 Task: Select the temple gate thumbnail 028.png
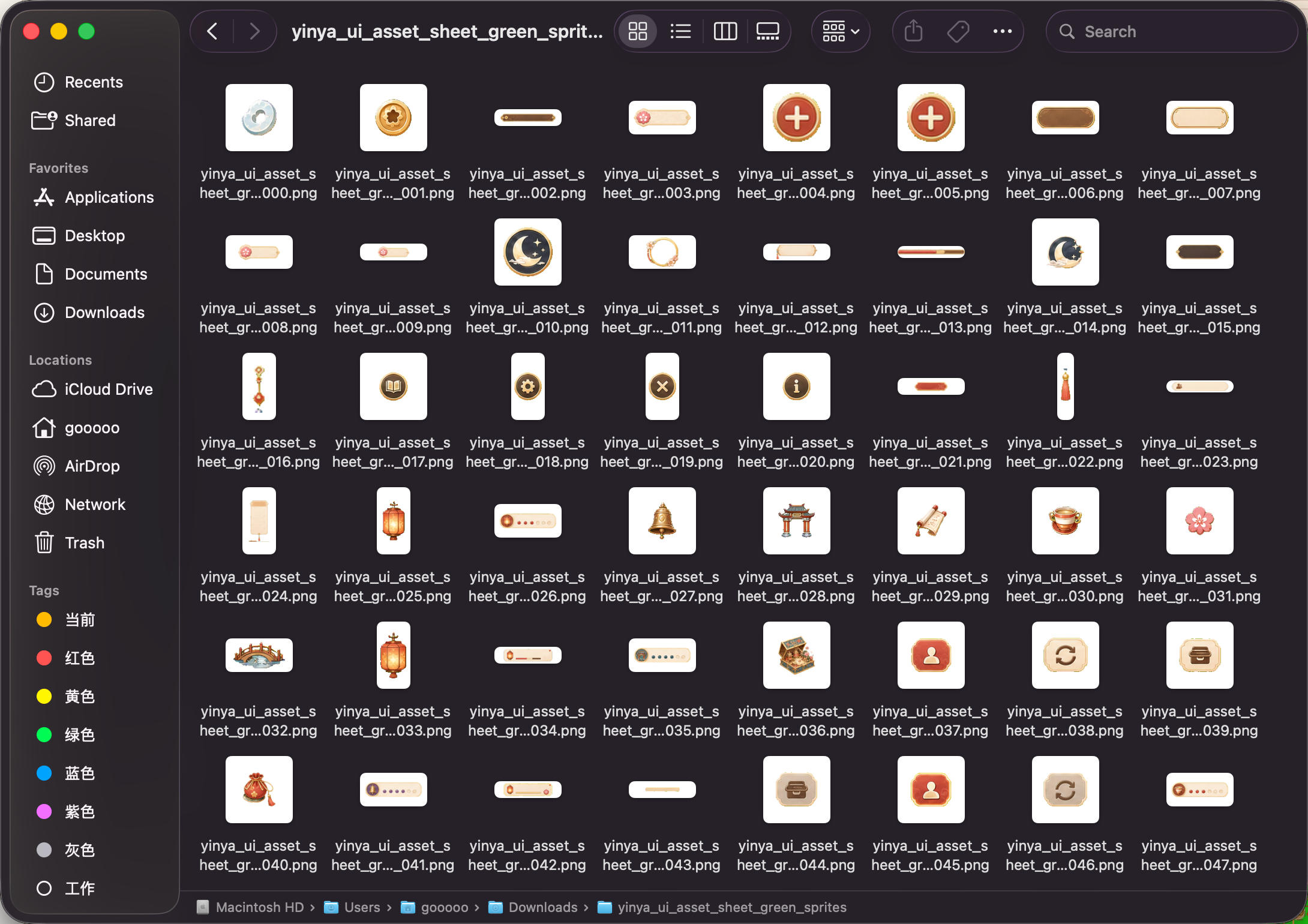[797, 521]
